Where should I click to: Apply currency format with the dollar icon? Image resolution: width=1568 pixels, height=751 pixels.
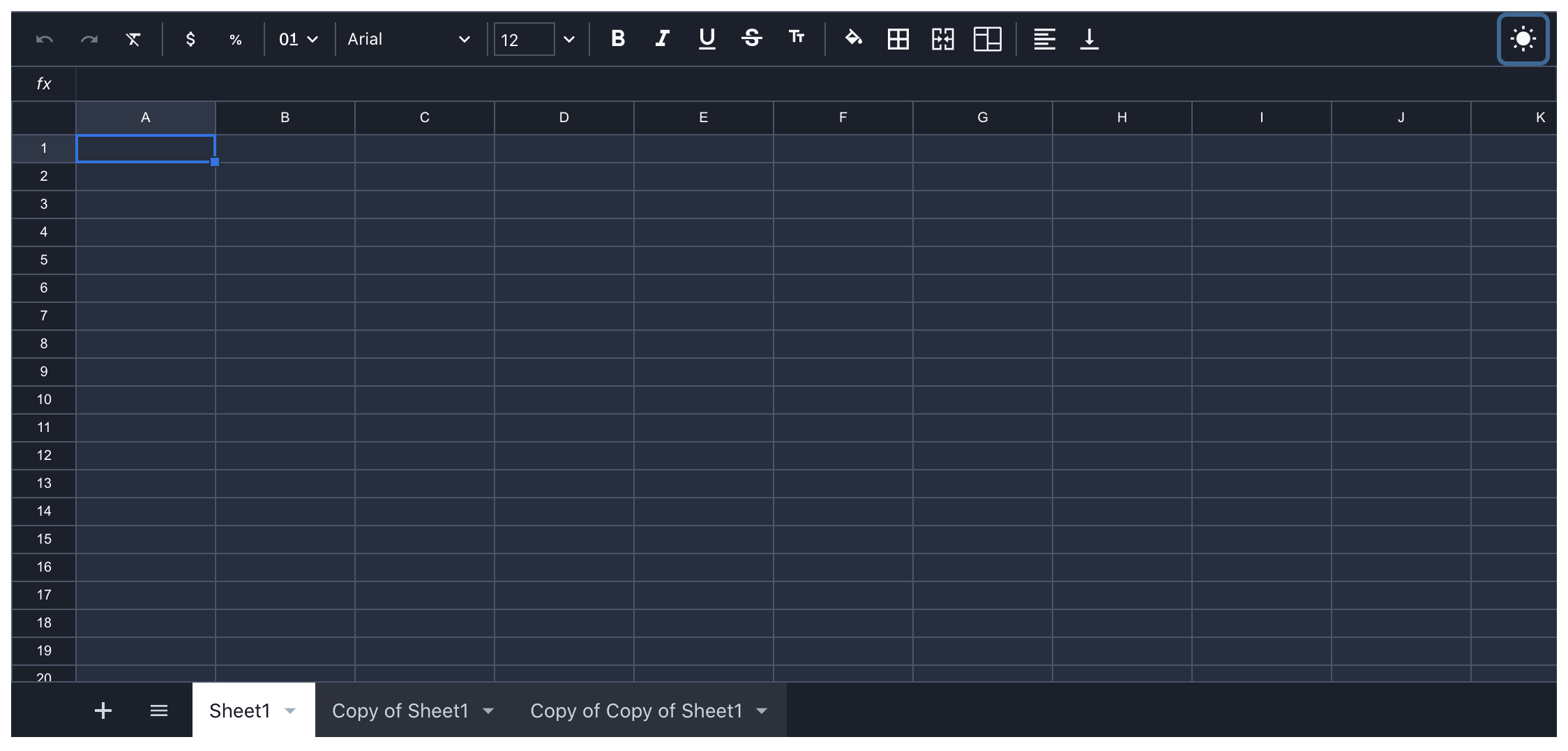pyautogui.click(x=189, y=39)
